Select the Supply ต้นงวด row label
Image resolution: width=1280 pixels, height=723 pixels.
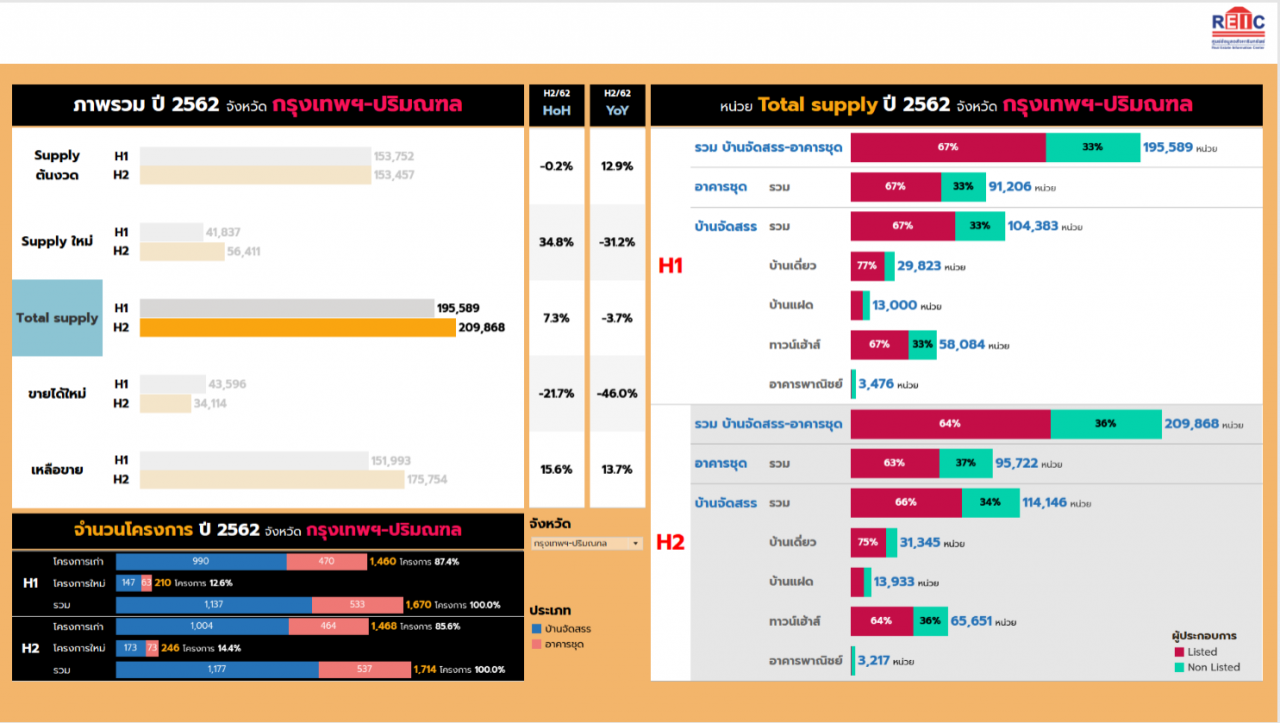57,165
